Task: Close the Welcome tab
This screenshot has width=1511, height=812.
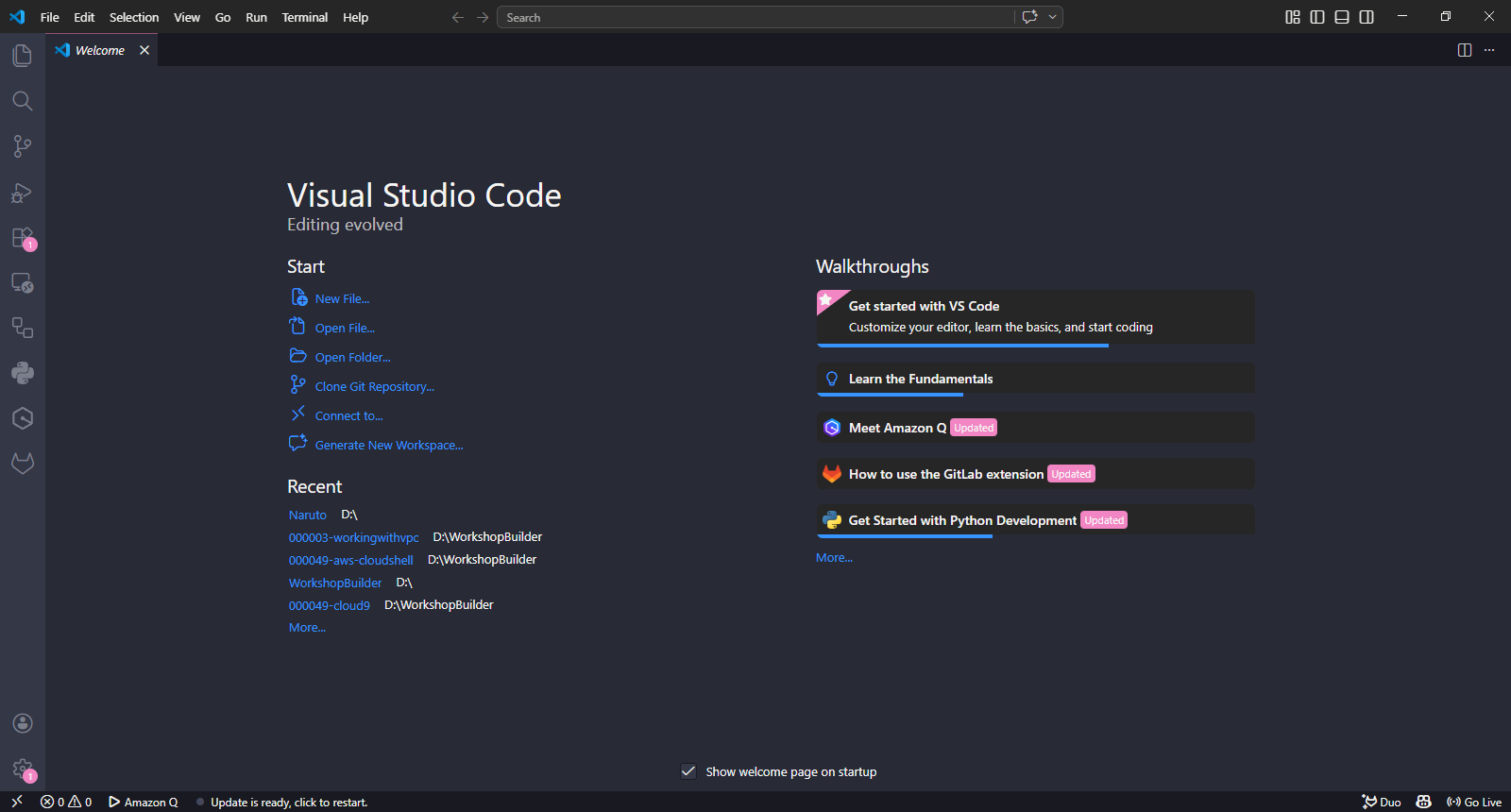Action: pos(144,50)
